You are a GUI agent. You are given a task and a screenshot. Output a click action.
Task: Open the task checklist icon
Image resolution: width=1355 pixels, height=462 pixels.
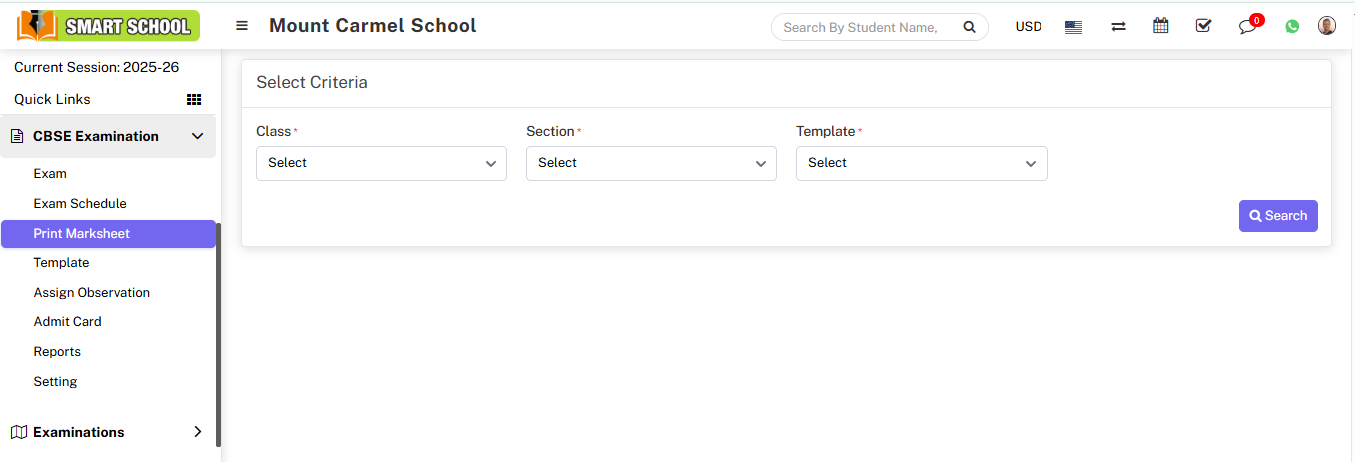1203,26
